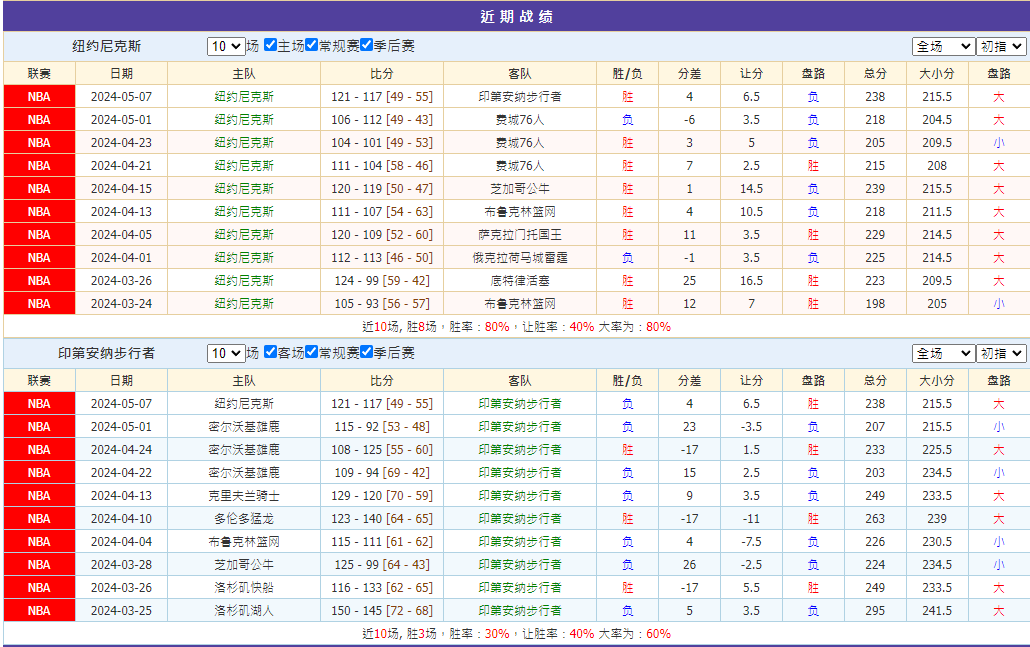Image resolution: width=1030 pixels, height=647 pixels.
Task: Click handicap -11 in 2024-04-10 row
Action: (751, 518)
